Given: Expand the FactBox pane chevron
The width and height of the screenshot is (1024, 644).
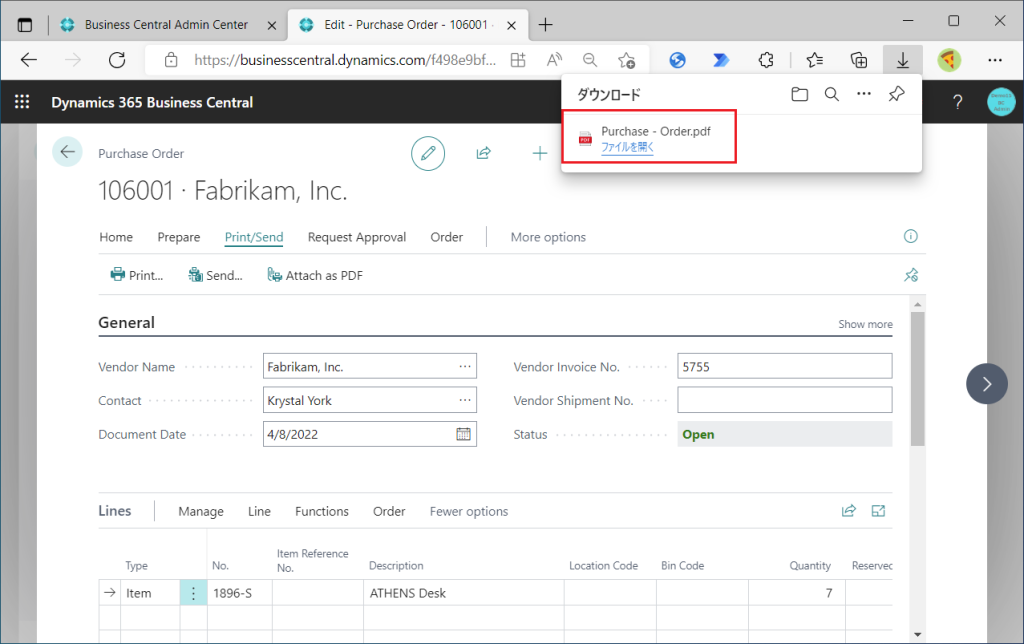Looking at the screenshot, I should pyautogui.click(x=987, y=383).
